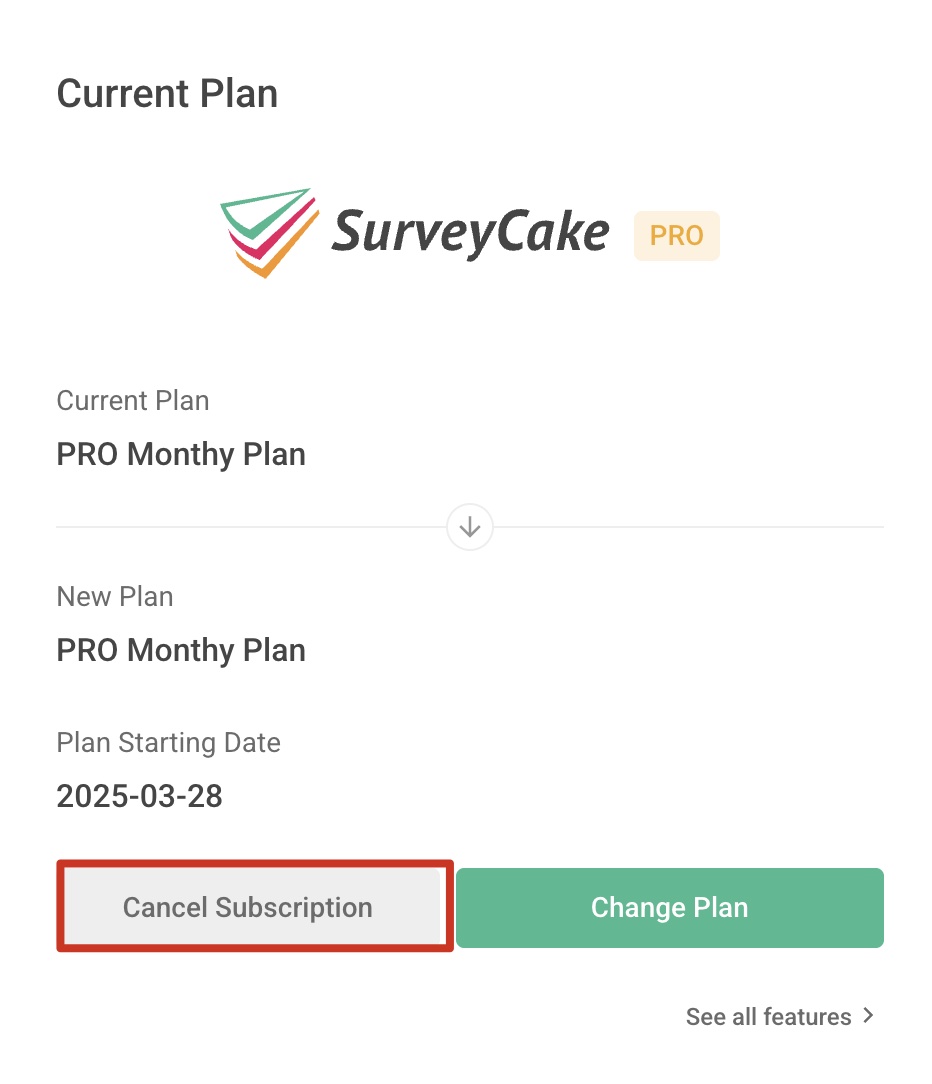Image resolution: width=932 pixels, height=1084 pixels.
Task: Select the PRO badge next to the logo
Action: (x=676, y=236)
